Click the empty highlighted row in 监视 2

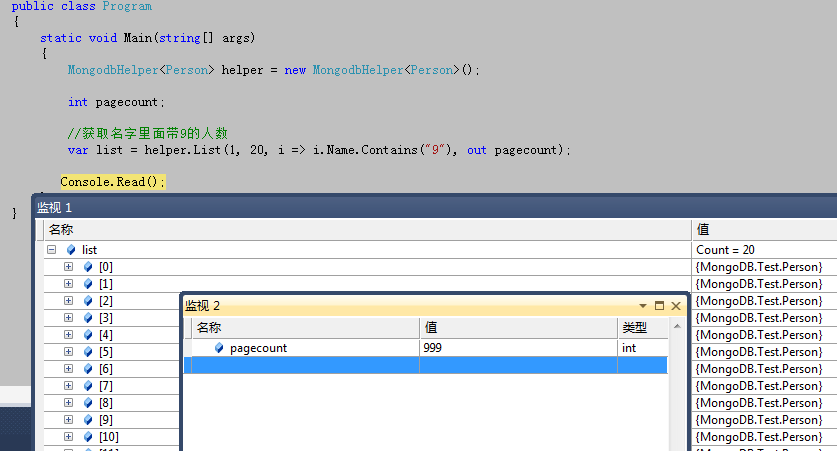click(x=425, y=366)
